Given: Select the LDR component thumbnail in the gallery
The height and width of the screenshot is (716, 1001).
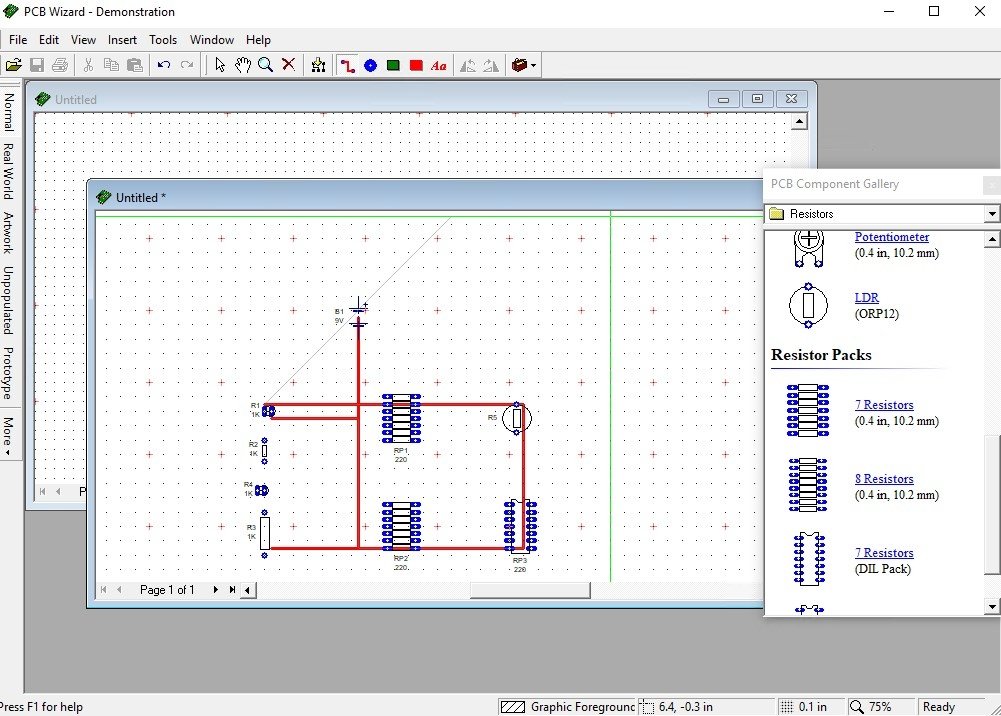Looking at the screenshot, I should coord(808,306).
